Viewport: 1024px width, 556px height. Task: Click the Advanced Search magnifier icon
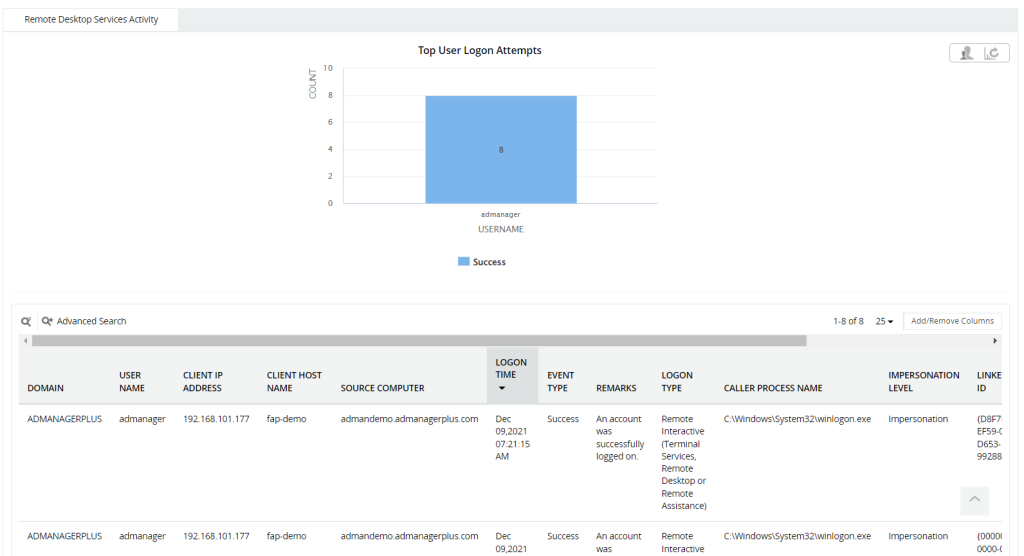pos(47,321)
